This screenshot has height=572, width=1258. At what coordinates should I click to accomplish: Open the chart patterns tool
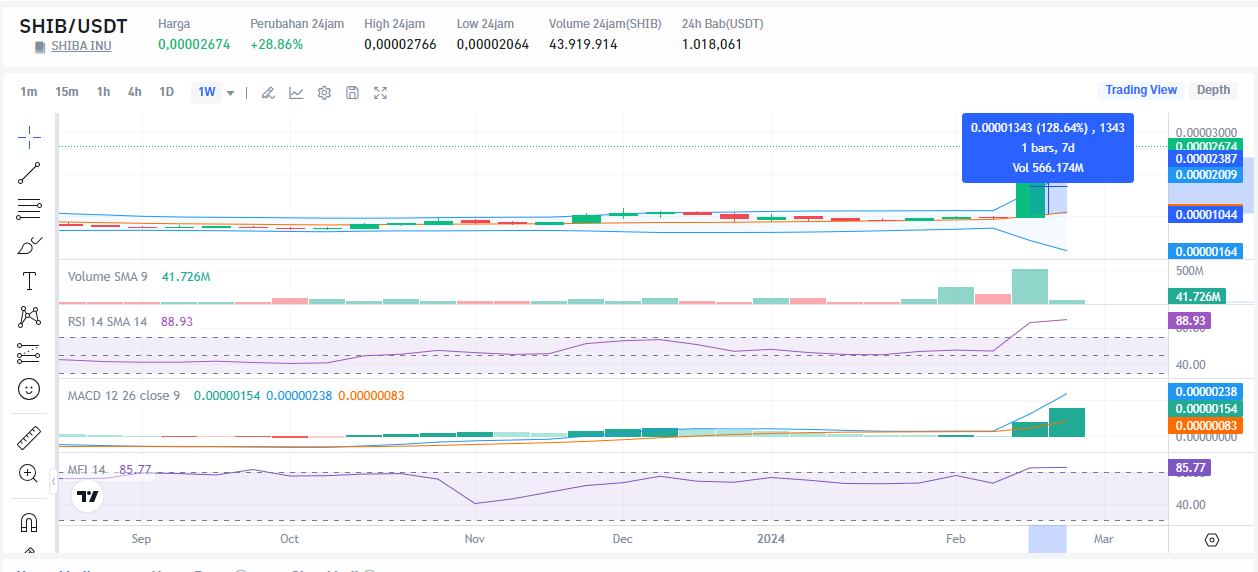(x=29, y=317)
